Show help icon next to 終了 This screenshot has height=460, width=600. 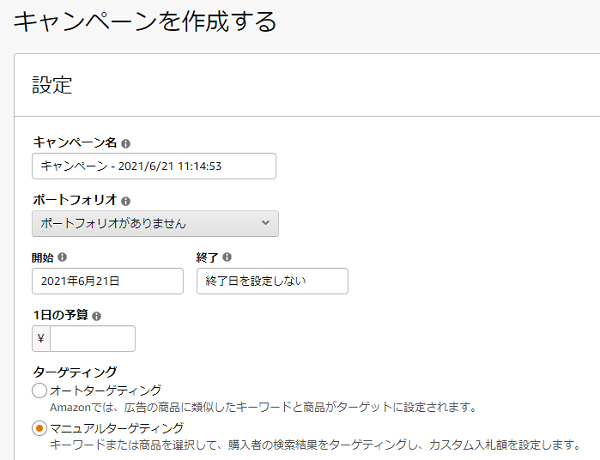point(227,257)
